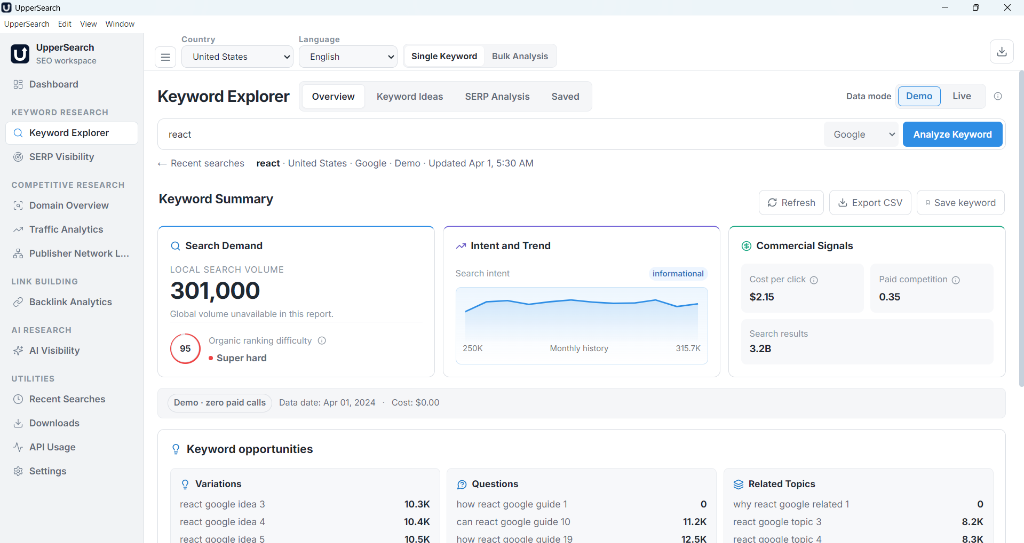Open the Language dropdown
Viewport: 1024px width, 543px height.
point(348,57)
